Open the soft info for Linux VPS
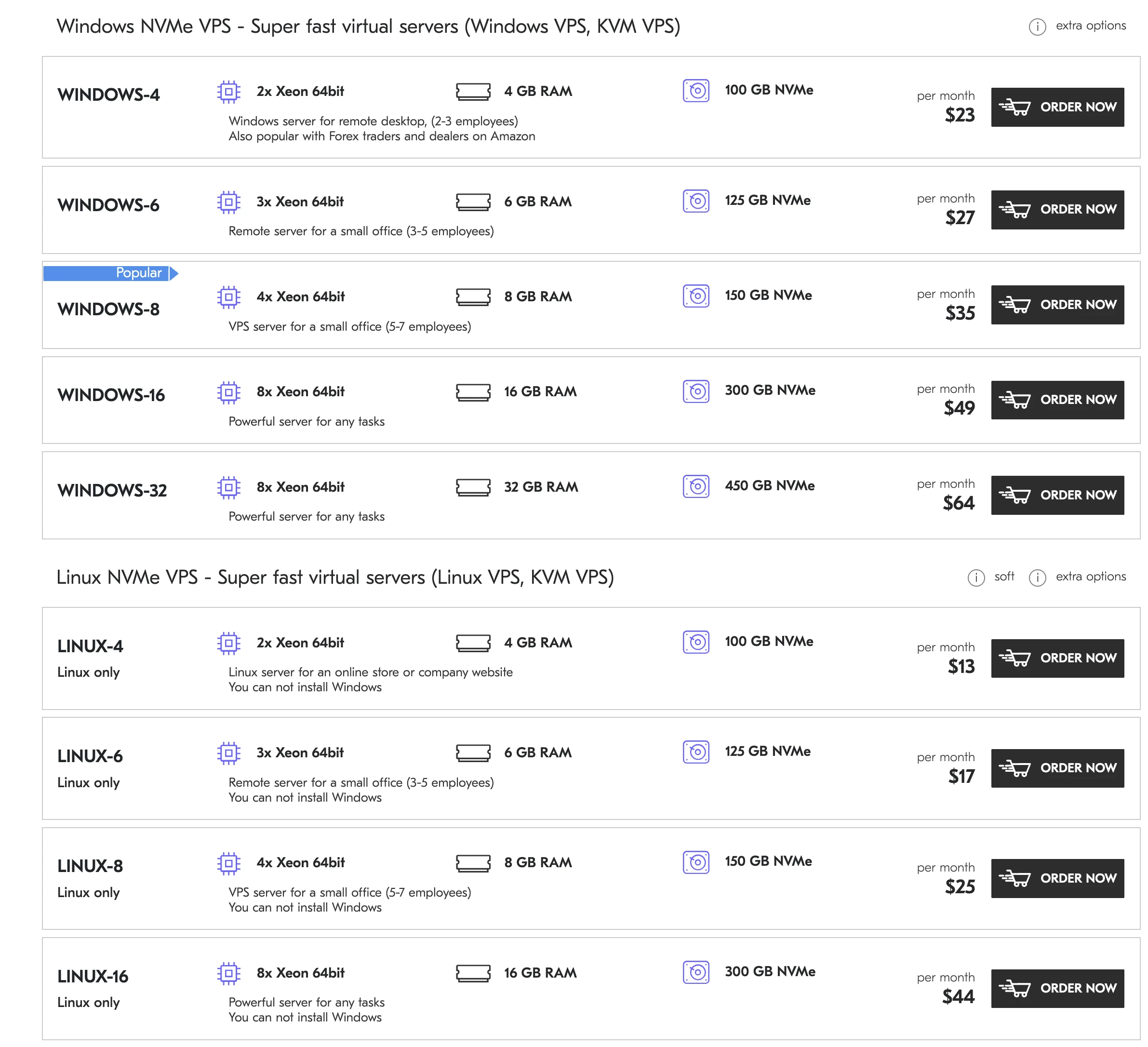Screen dimensions: 1148x1047 [976, 577]
